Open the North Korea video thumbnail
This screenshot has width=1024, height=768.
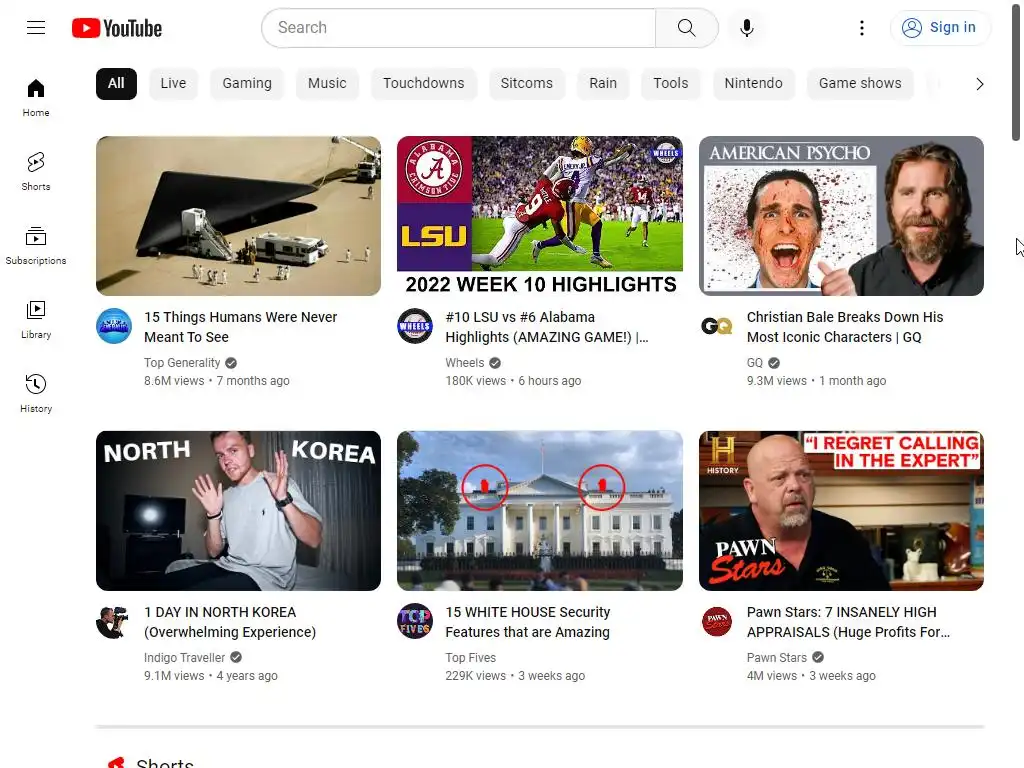tap(238, 511)
